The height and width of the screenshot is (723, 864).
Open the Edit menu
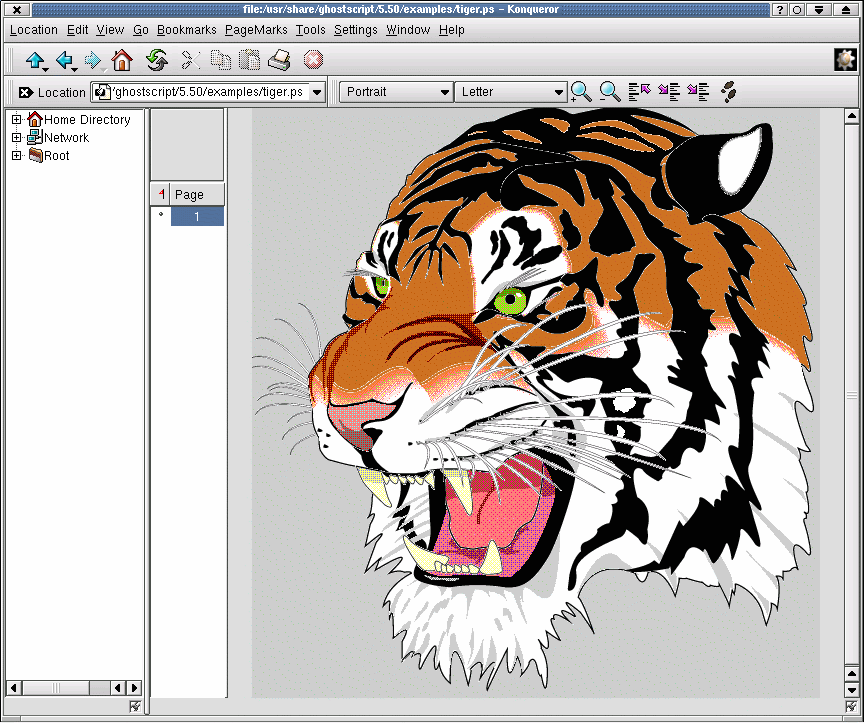pos(77,30)
